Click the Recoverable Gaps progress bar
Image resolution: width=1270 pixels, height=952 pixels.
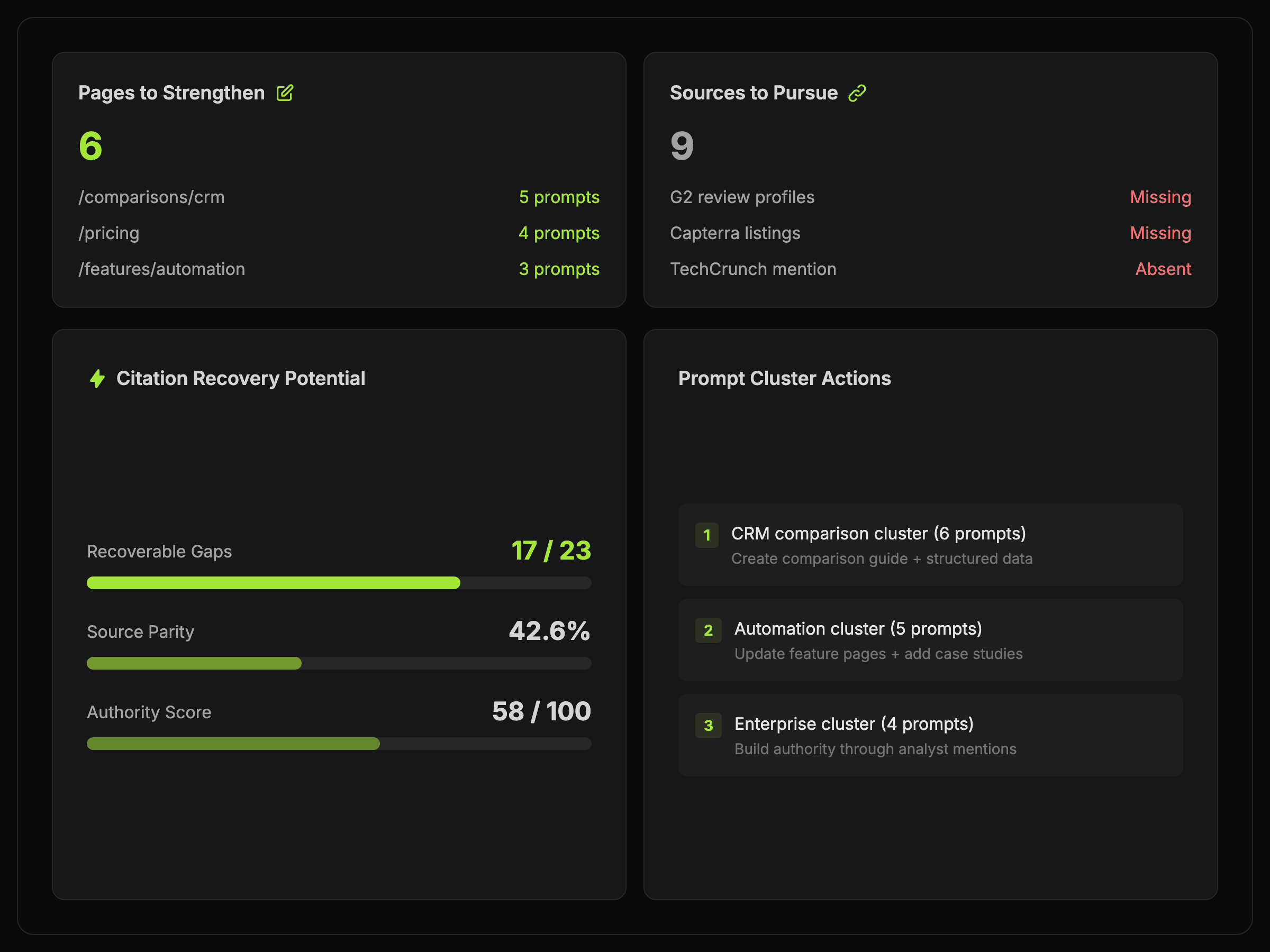pos(339,583)
